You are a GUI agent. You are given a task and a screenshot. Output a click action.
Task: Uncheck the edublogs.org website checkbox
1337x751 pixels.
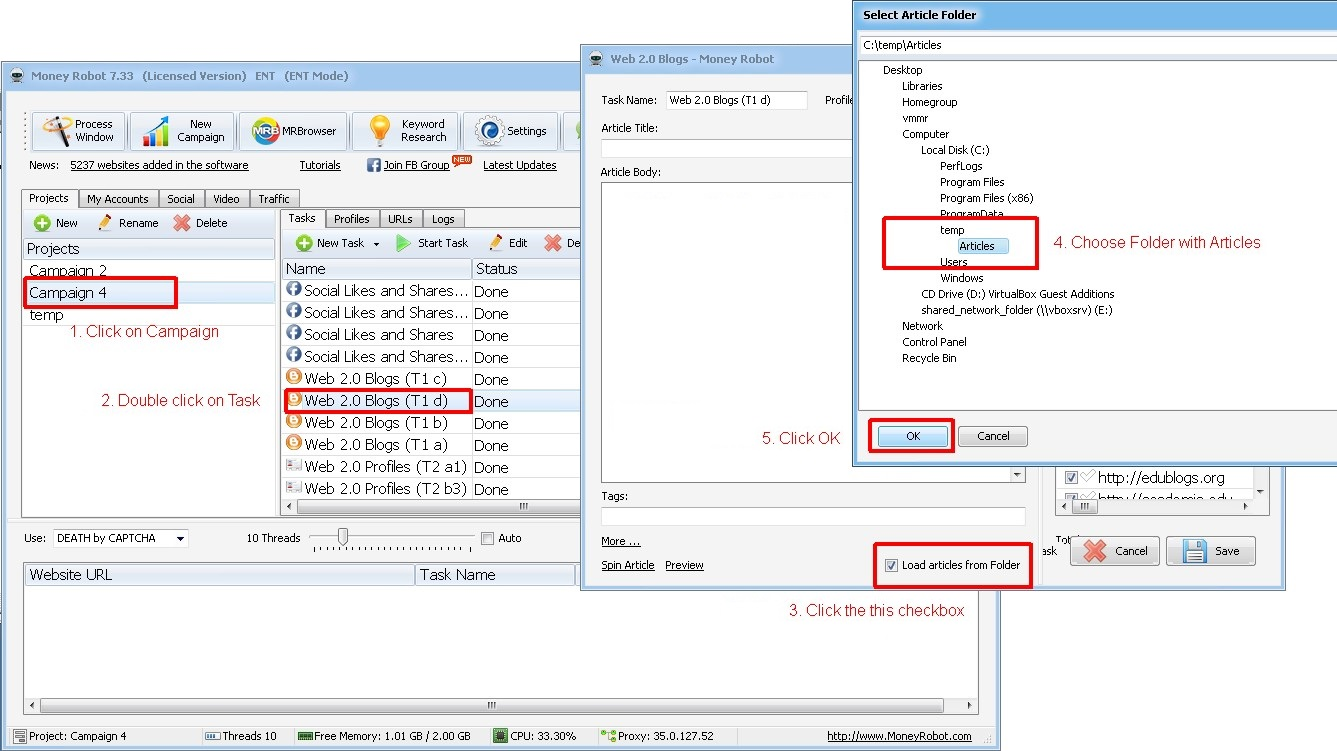(1071, 478)
